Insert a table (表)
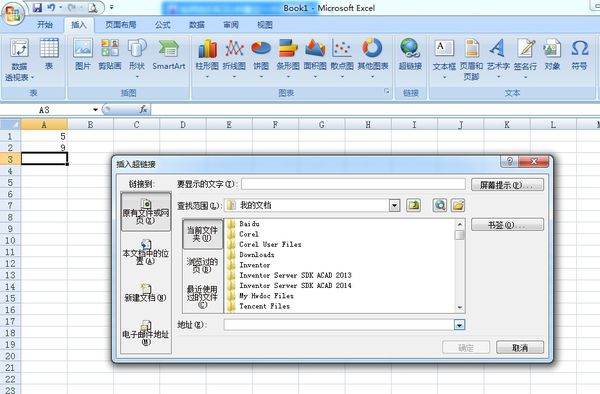This screenshot has height=394, width=600. click(49, 54)
